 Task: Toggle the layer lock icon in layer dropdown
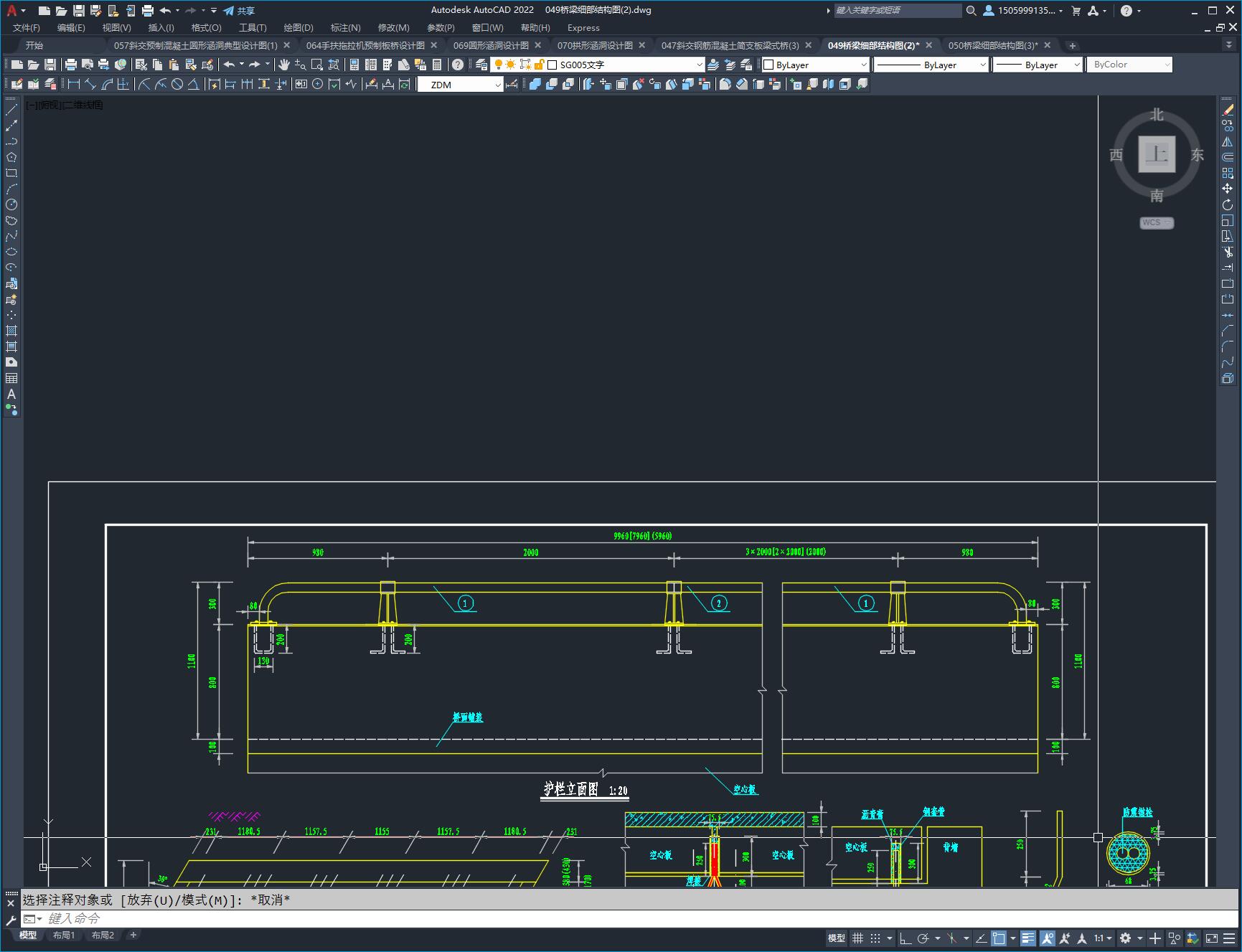coord(539,65)
